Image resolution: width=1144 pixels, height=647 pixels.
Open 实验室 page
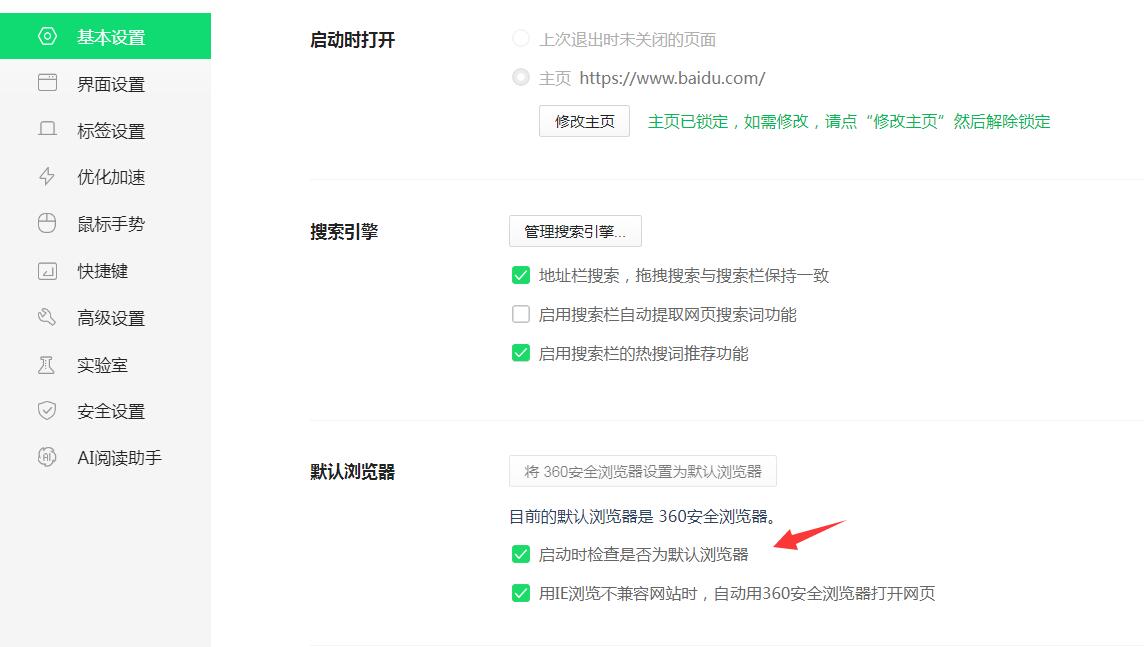point(105,365)
